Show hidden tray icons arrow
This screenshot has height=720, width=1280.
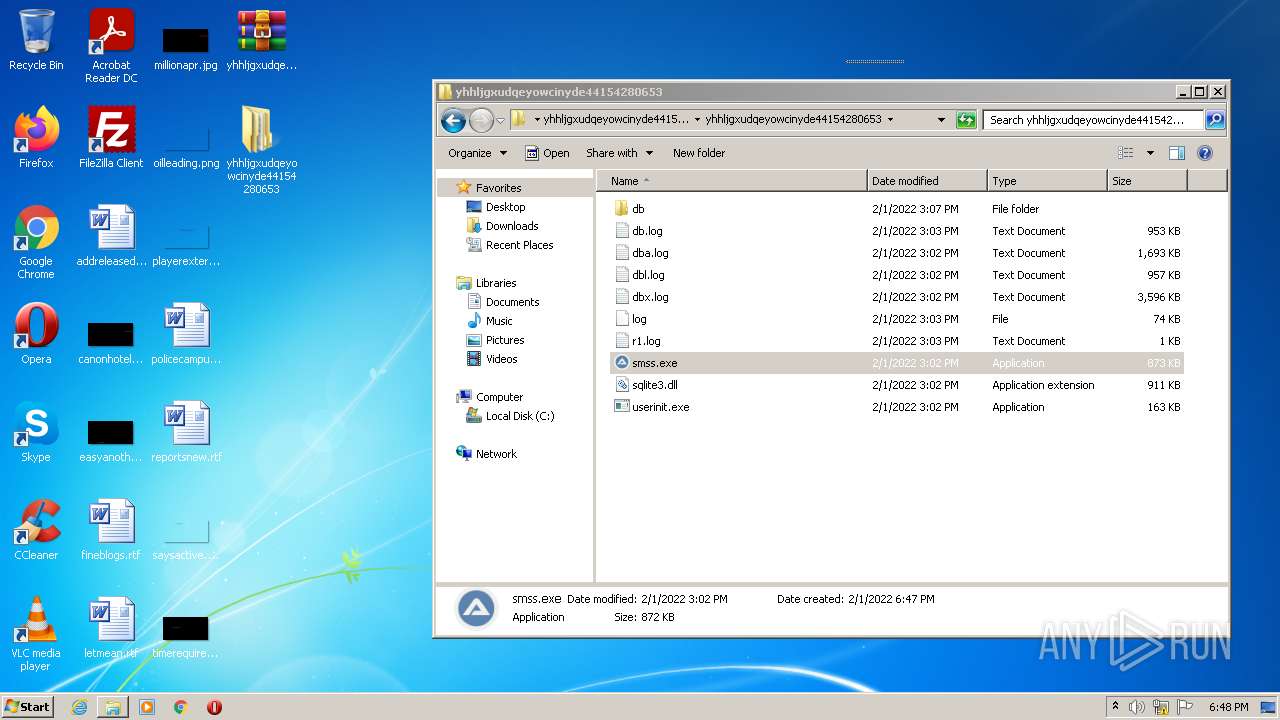(1115, 707)
